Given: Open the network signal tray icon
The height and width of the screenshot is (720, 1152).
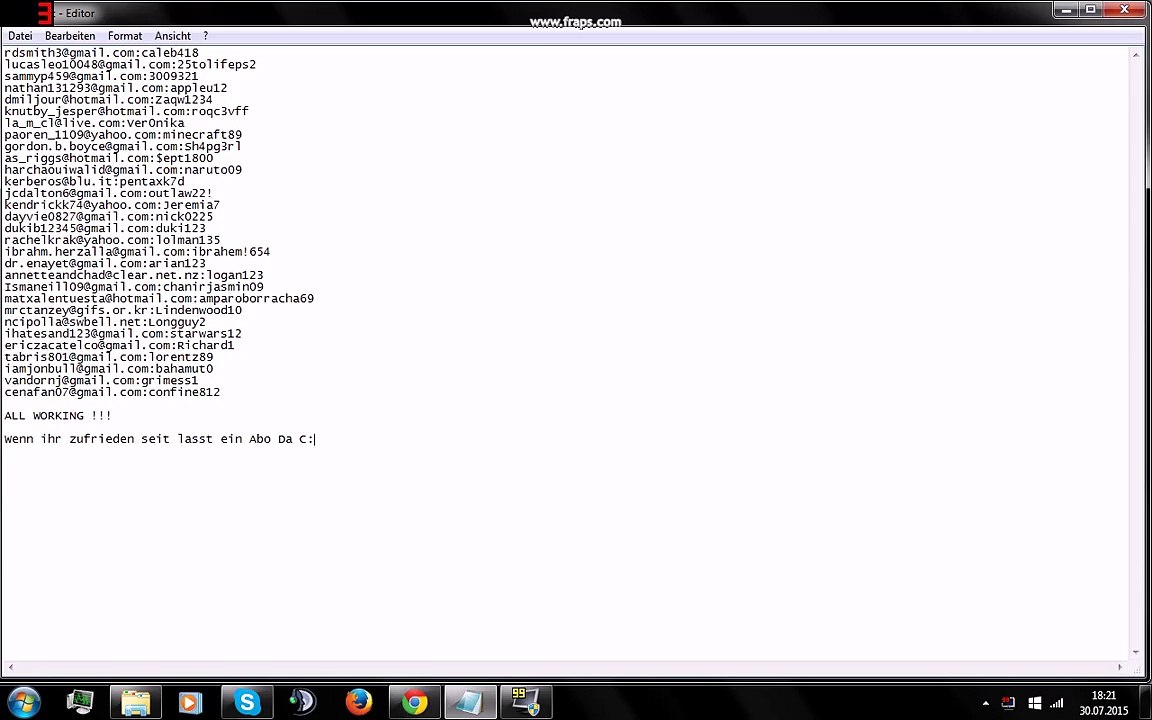Looking at the screenshot, I should coord(1056,704).
